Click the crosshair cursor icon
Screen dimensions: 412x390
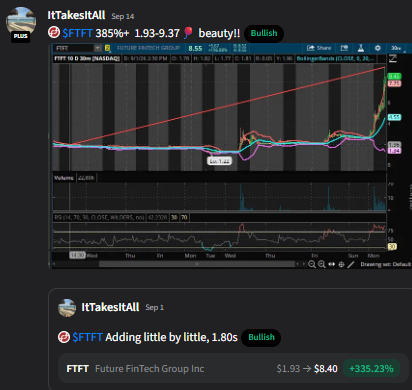(x=341, y=264)
